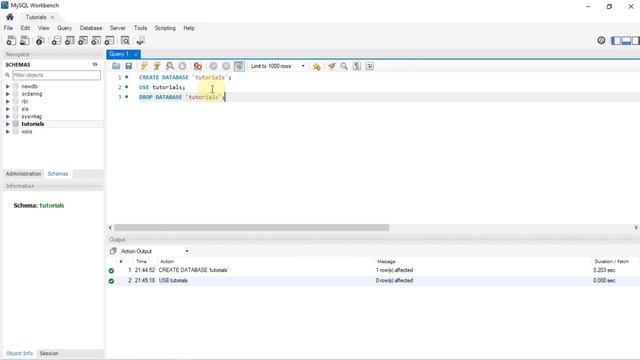
Task: Select the ordering schema label
Action: click(x=32, y=94)
